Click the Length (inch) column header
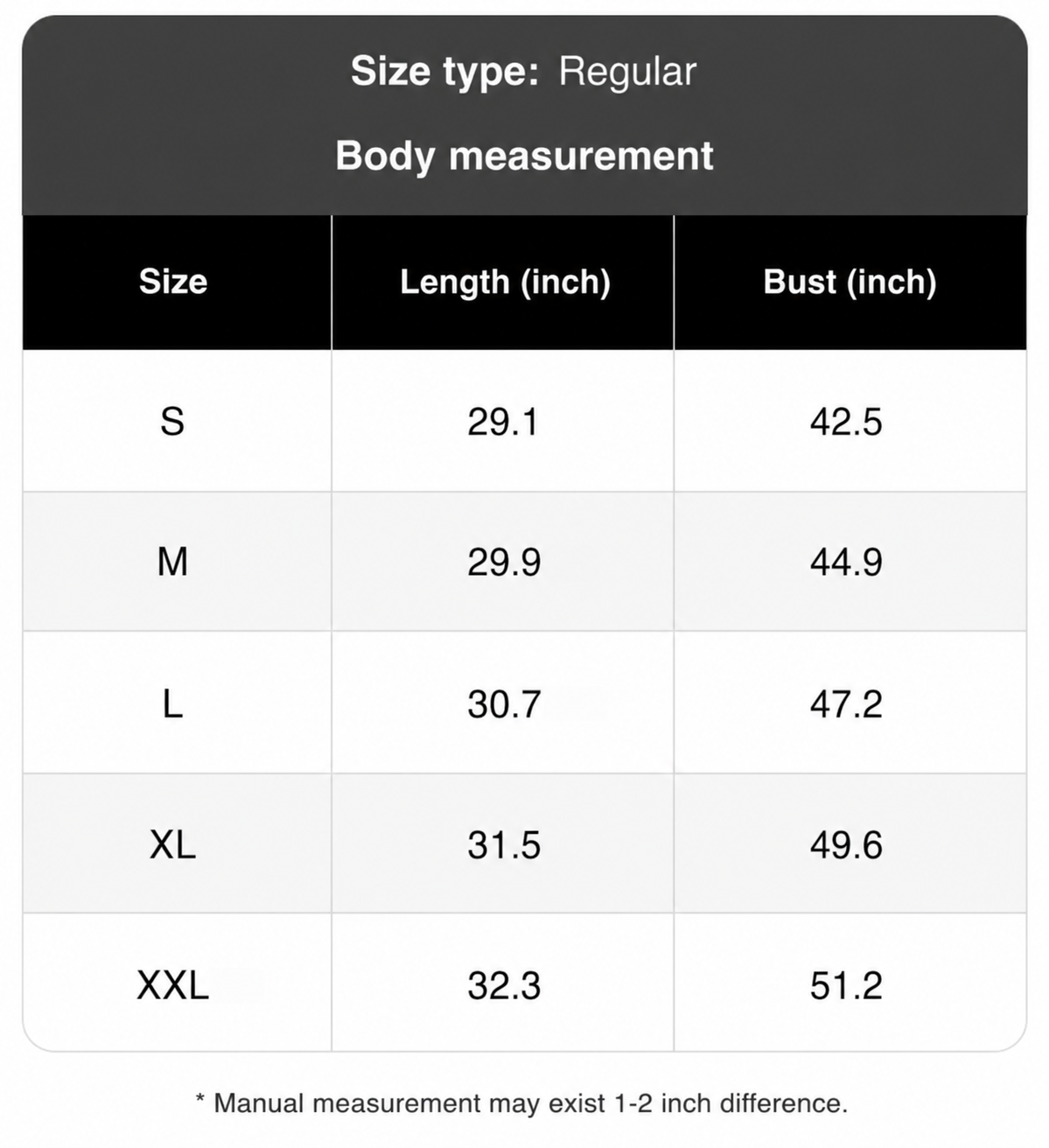This screenshot has height=1148, width=1049. pyautogui.click(x=506, y=282)
